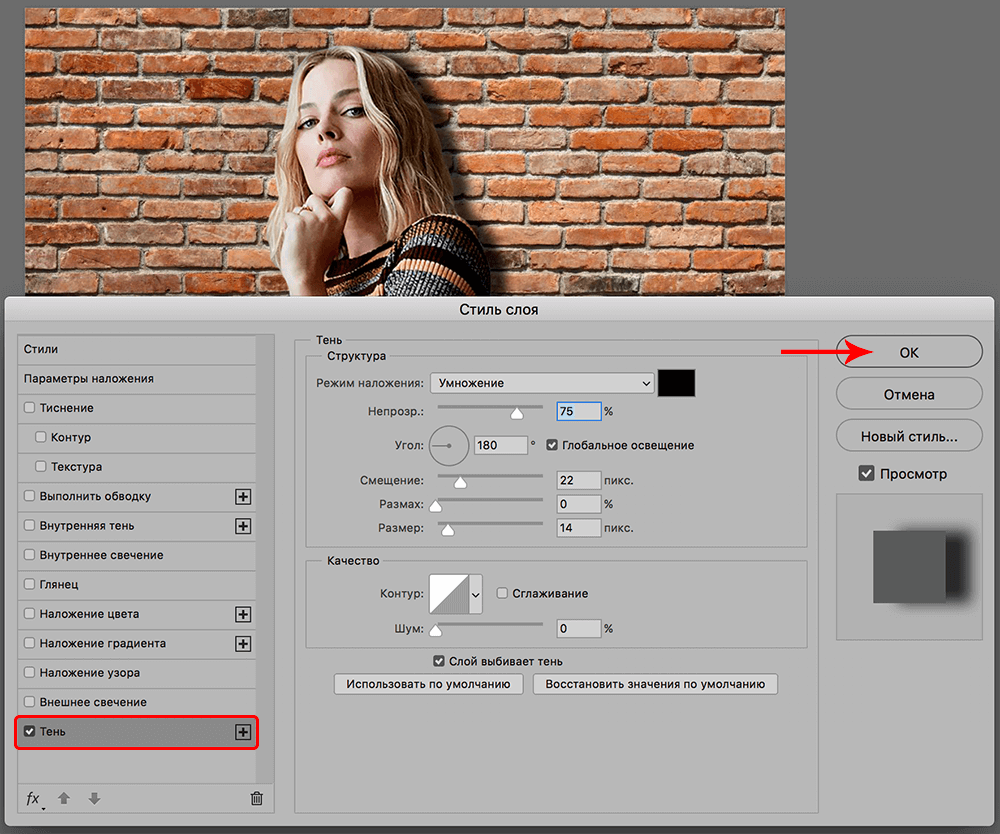This screenshot has width=1000, height=834.
Task: Uncheck the Просмотр preview checkbox
Action: point(866,474)
